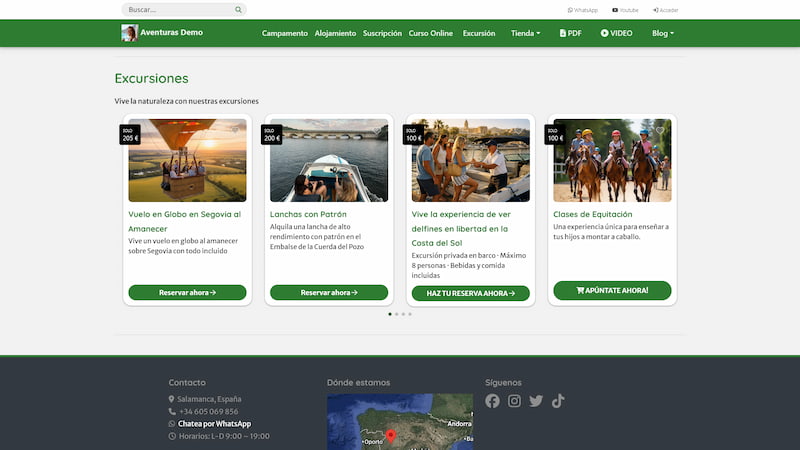Open the Campamento menu item

click(285, 33)
